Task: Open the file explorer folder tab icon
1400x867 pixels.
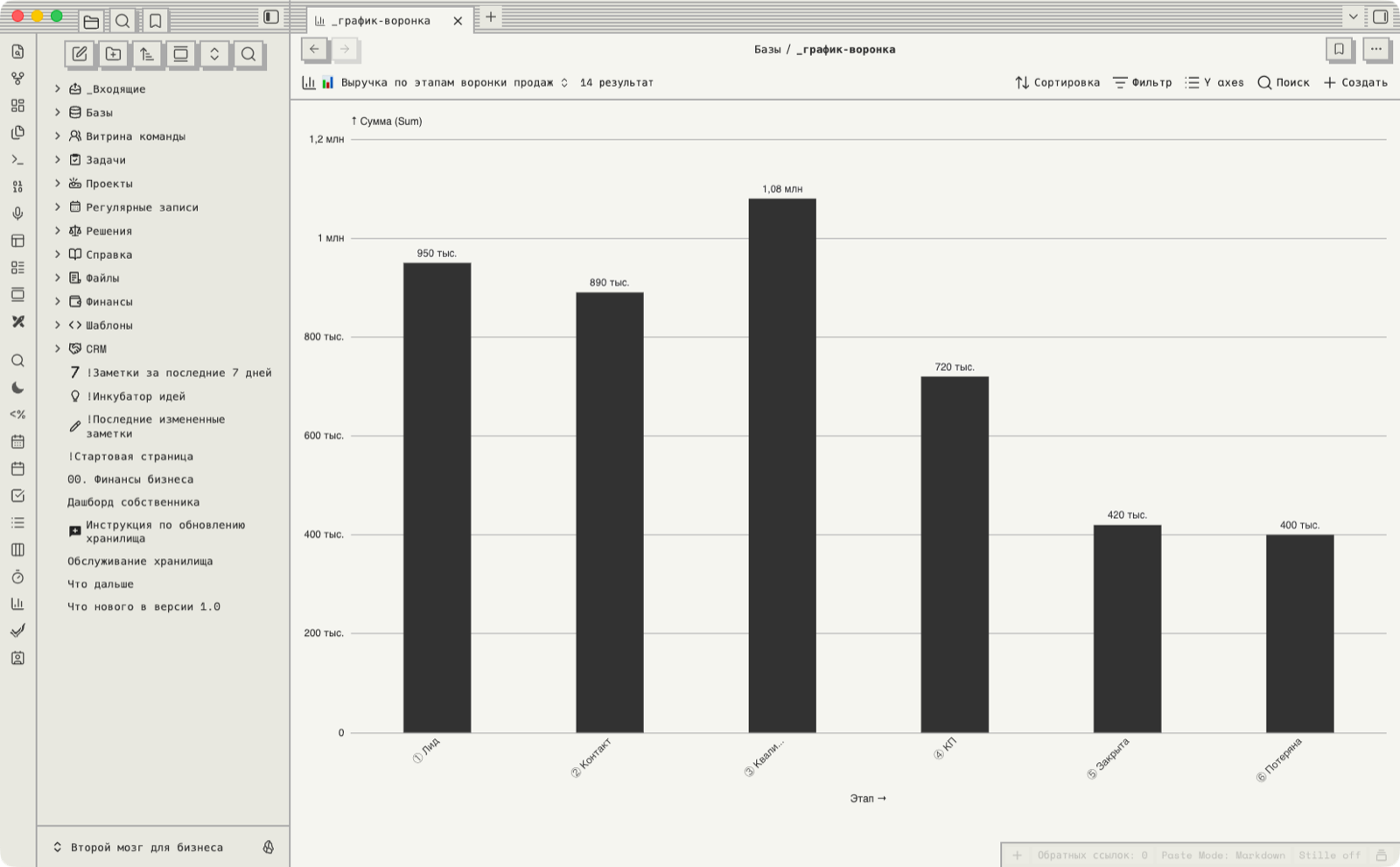Action: pyautogui.click(x=91, y=20)
